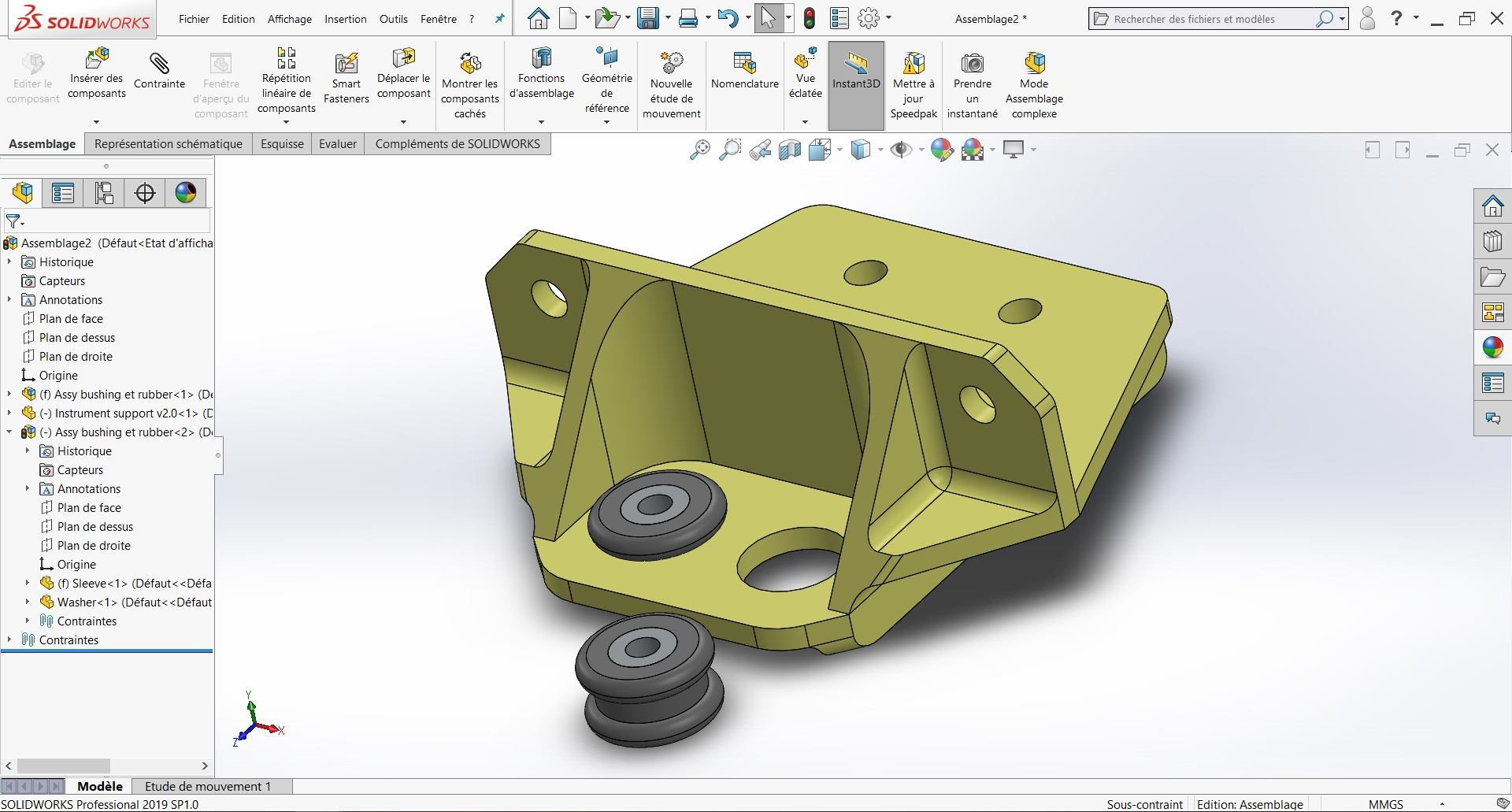Open the DimXpertManager crosshair tab
Image resolution: width=1512 pixels, height=812 pixels.
145,193
